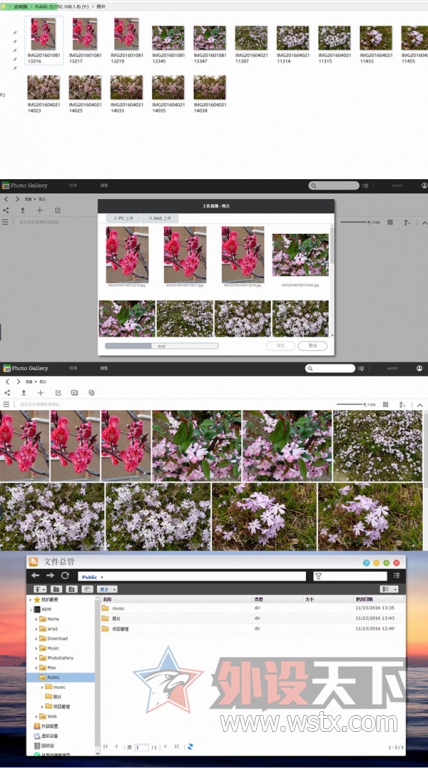Expand the Home folder in the tree

36,619
